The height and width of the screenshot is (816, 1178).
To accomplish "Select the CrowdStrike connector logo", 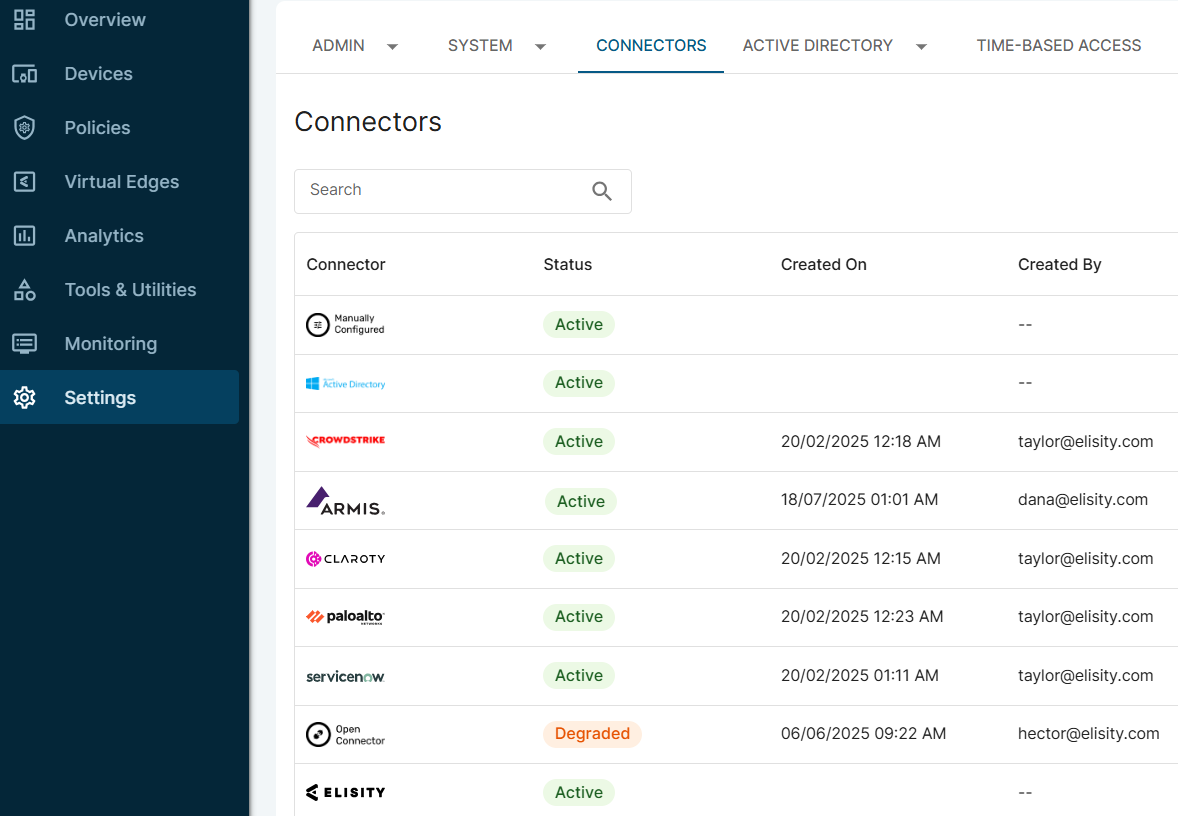I will tap(345, 441).
